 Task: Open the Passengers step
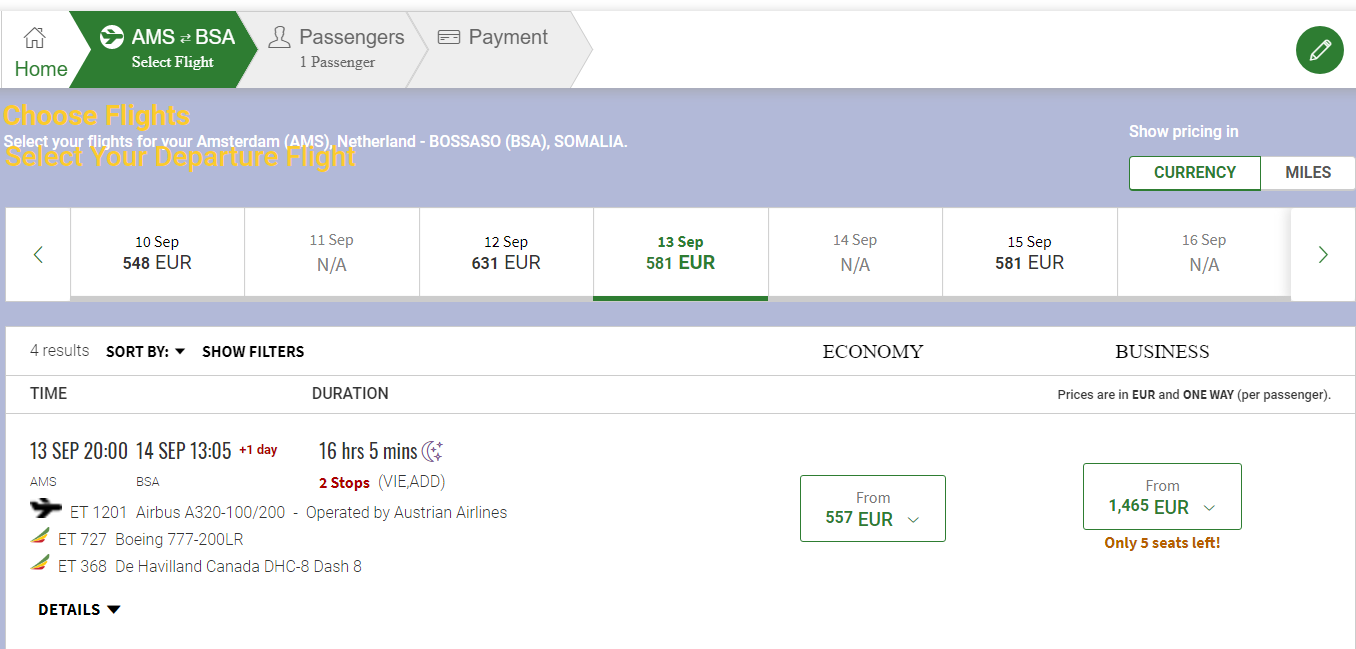[337, 50]
